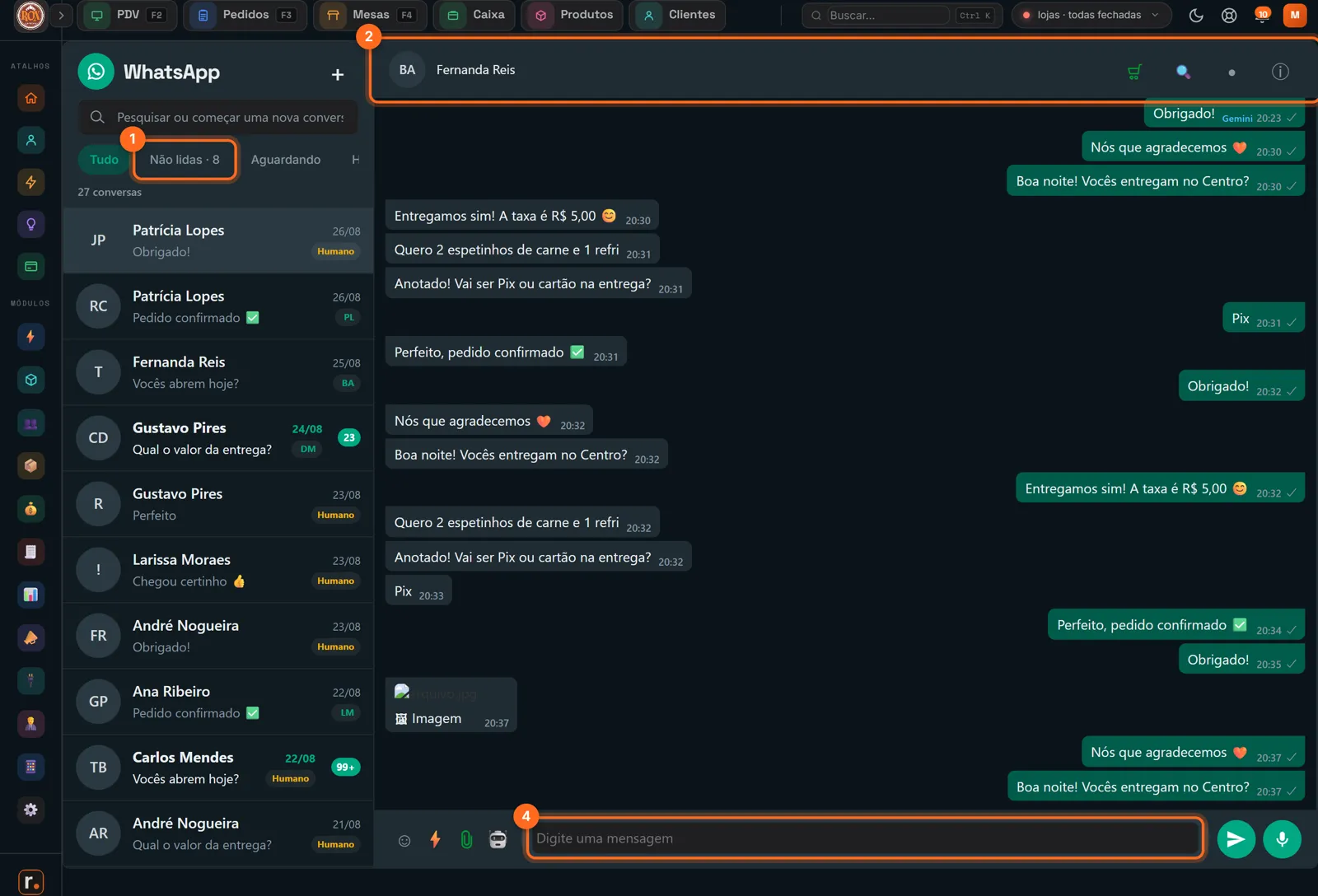Click the megaphone module icon
The width and height of the screenshot is (1318, 896).
[x=30, y=637]
